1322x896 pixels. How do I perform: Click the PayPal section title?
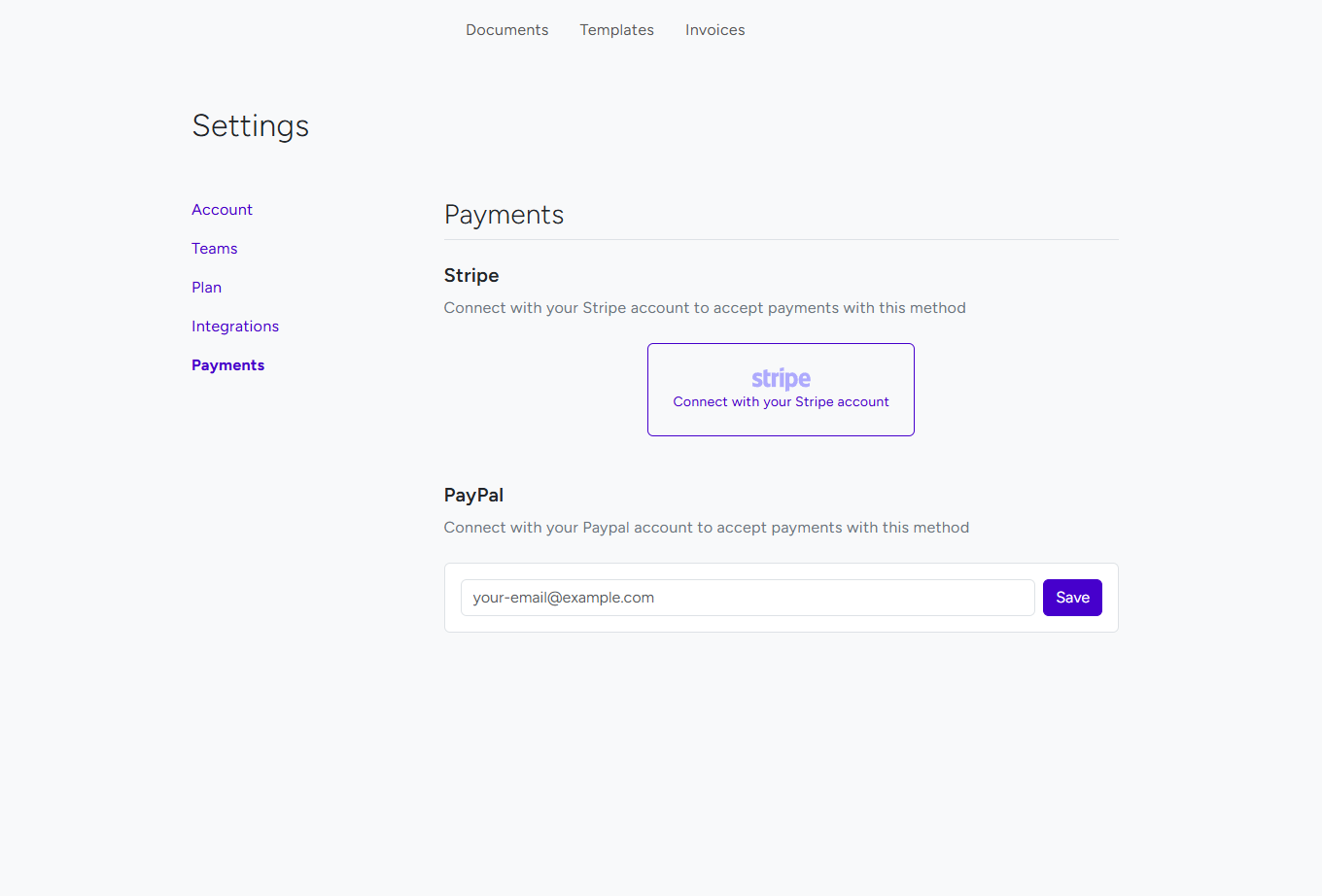coord(473,495)
